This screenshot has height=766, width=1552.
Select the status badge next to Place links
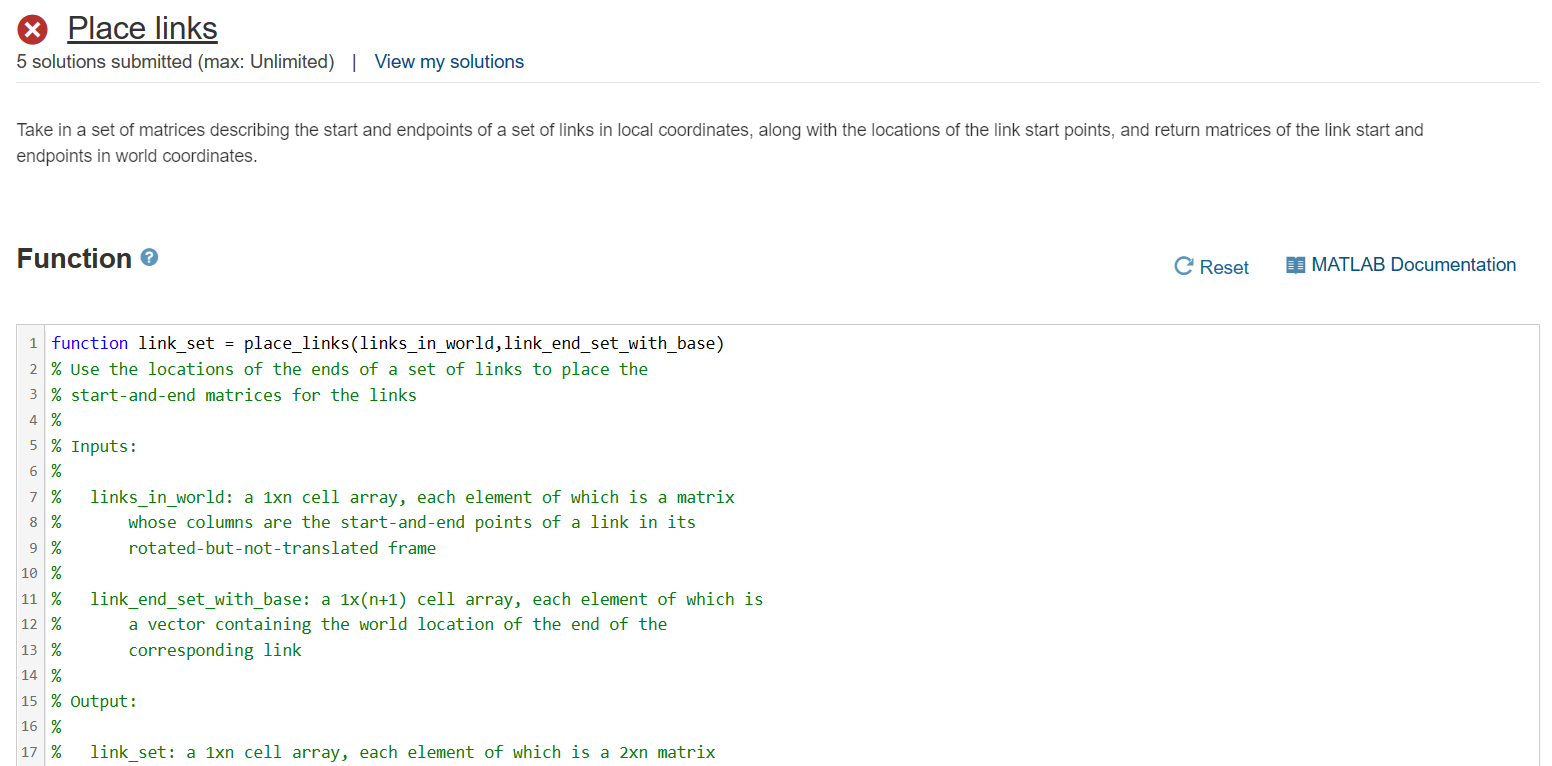point(32,29)
